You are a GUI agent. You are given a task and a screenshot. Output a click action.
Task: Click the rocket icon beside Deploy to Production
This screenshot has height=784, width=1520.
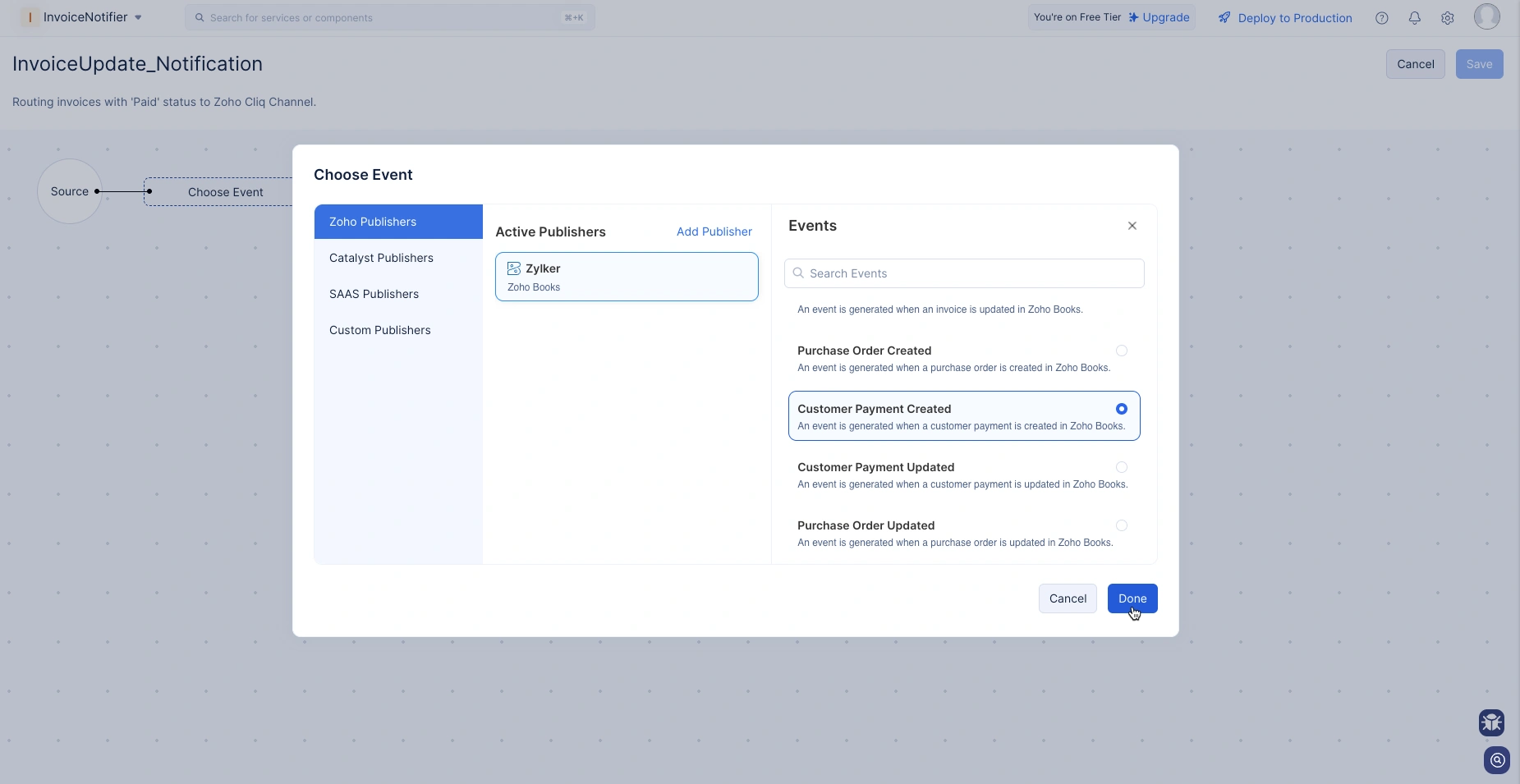(1224, 17)
